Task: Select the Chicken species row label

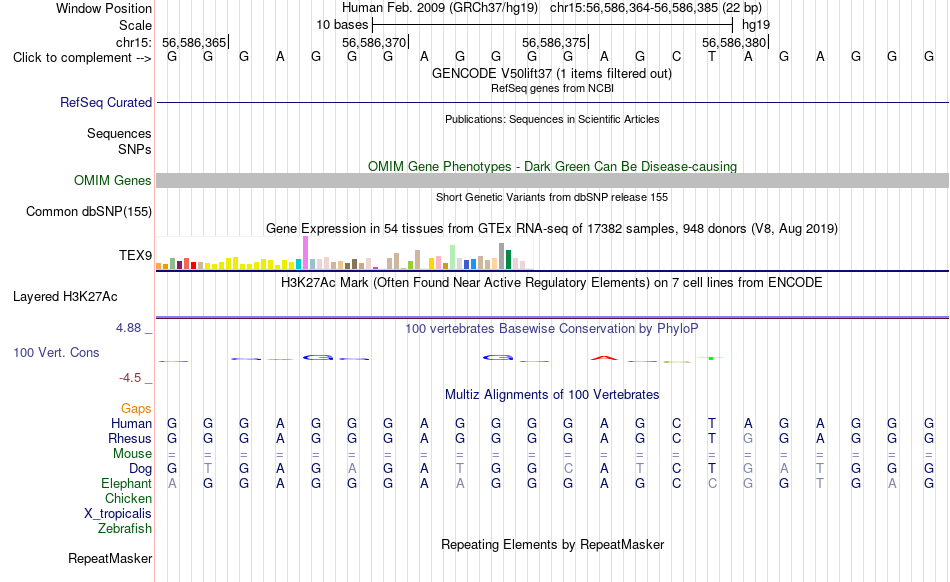Action: [128, 498]
